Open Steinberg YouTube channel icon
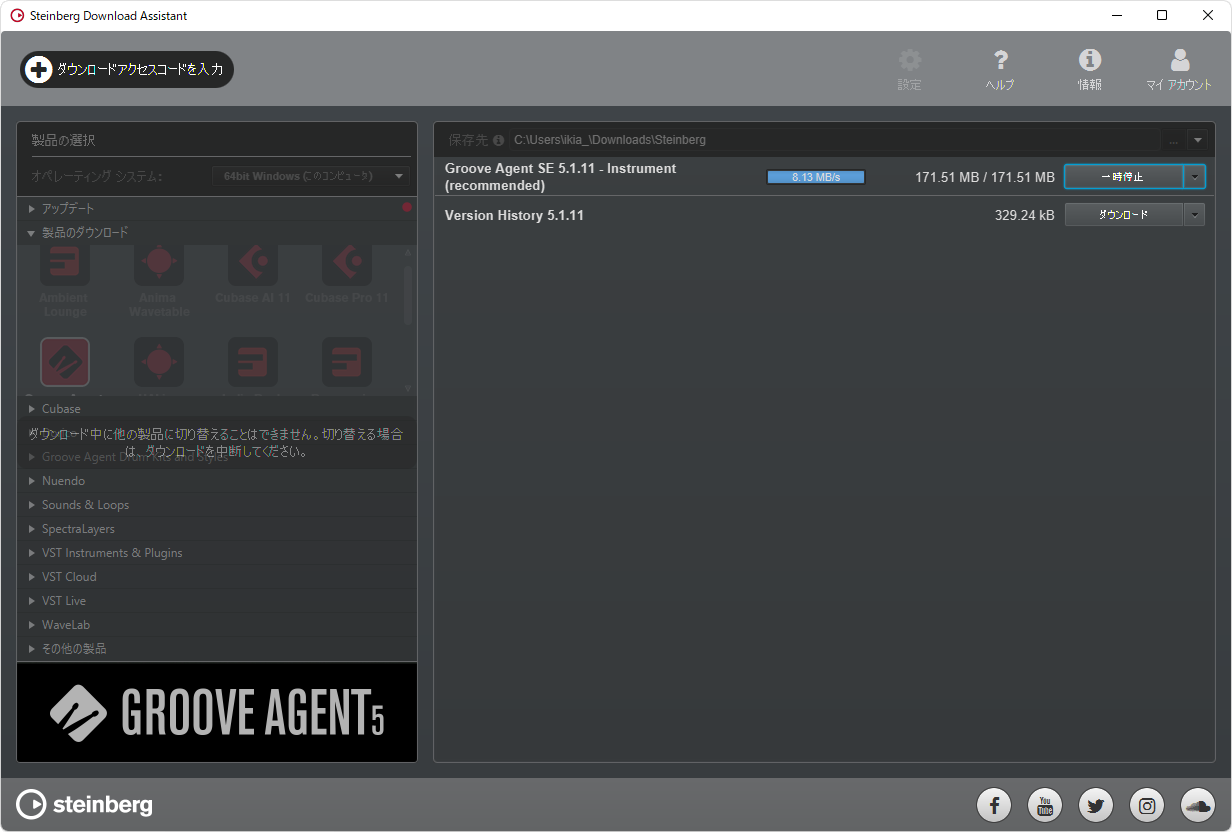This screenshot has height=832, width=1232. 1045,805
